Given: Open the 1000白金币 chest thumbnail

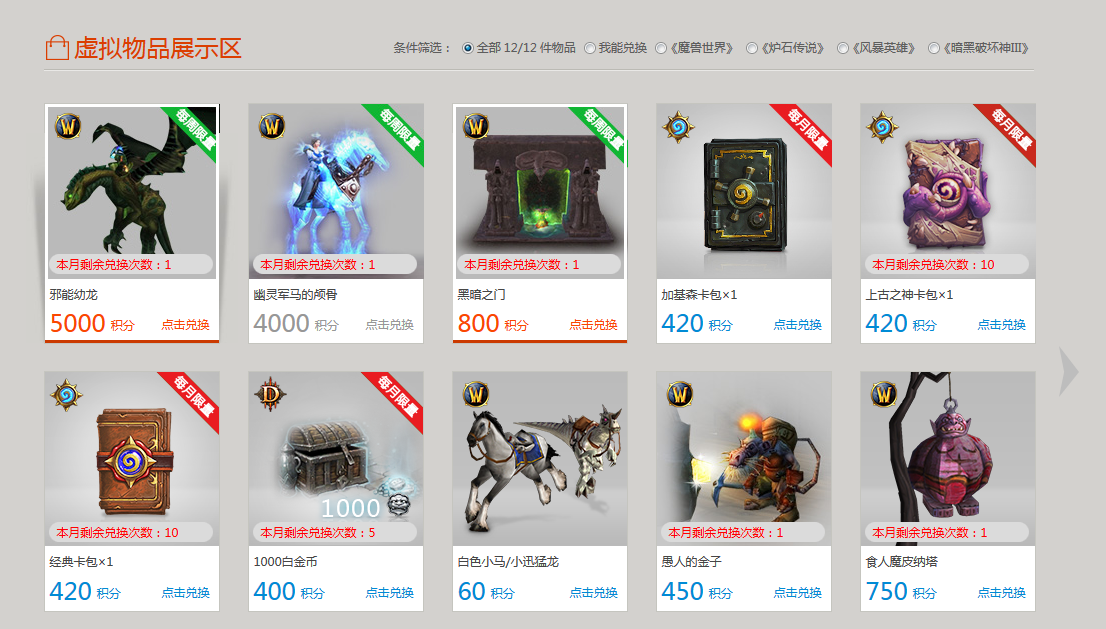Looking at the screenshot, I should coord(336,458).
